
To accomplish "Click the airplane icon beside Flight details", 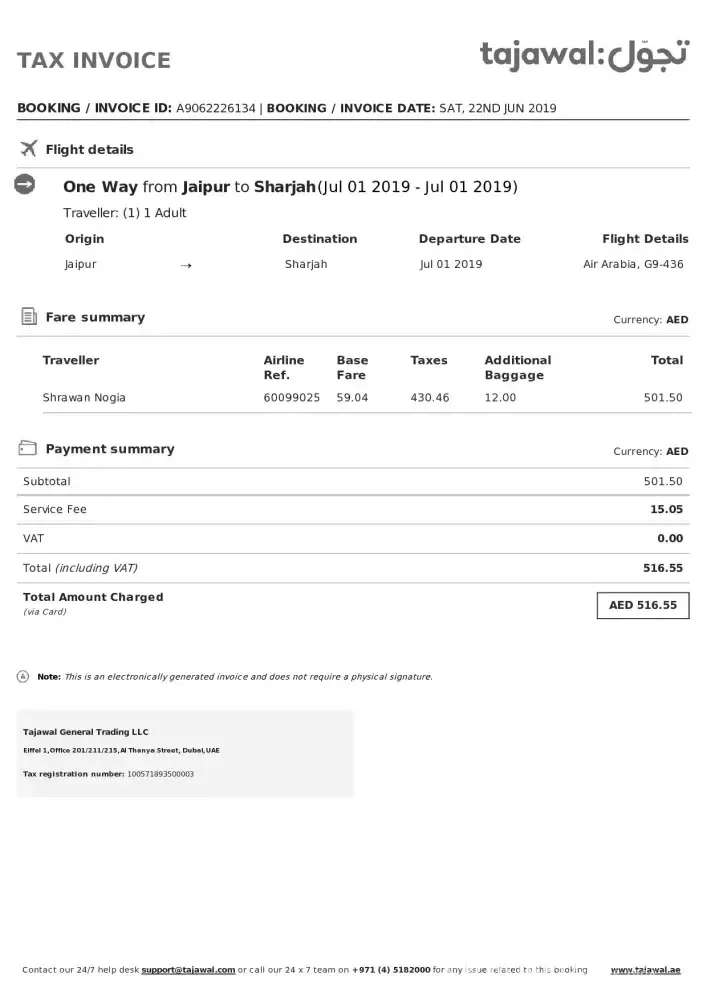I will [28, 149].
